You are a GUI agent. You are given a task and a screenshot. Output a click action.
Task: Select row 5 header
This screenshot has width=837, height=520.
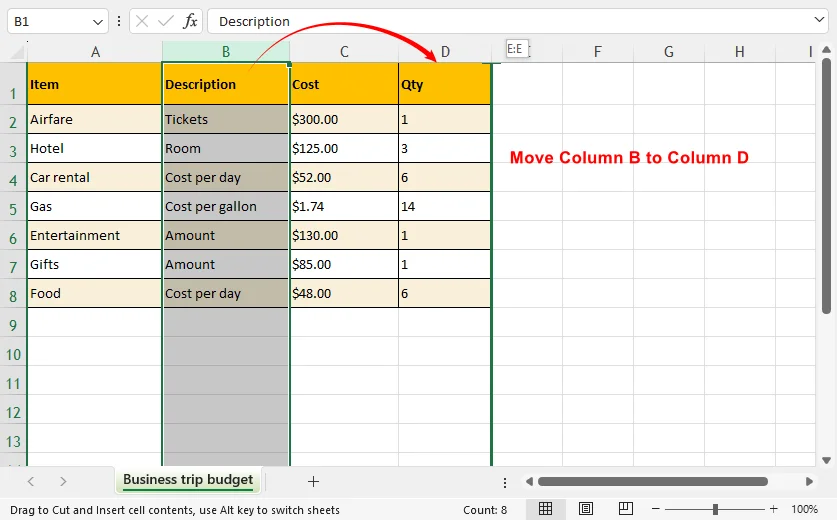click(13, 206)
